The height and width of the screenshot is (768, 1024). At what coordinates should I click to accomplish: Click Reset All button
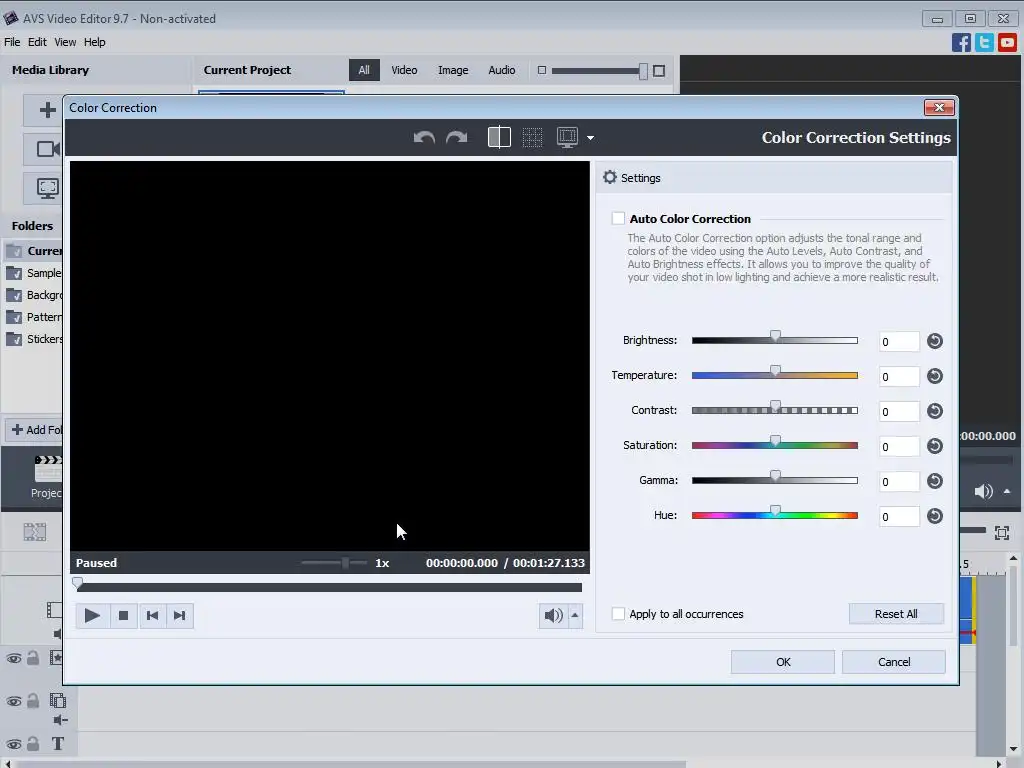(x=896, y=614)
